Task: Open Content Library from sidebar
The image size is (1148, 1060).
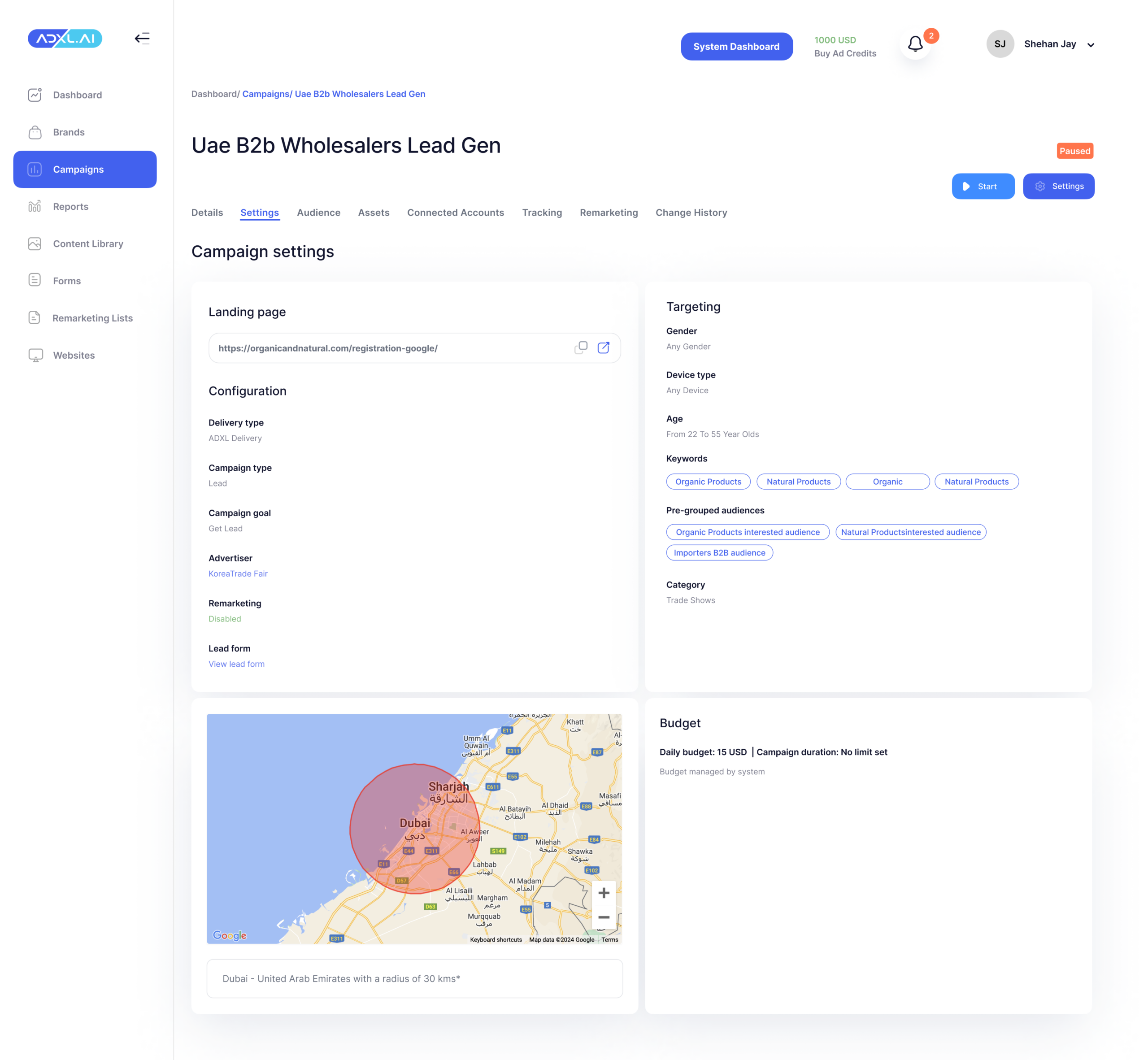Action: (88, 244)
